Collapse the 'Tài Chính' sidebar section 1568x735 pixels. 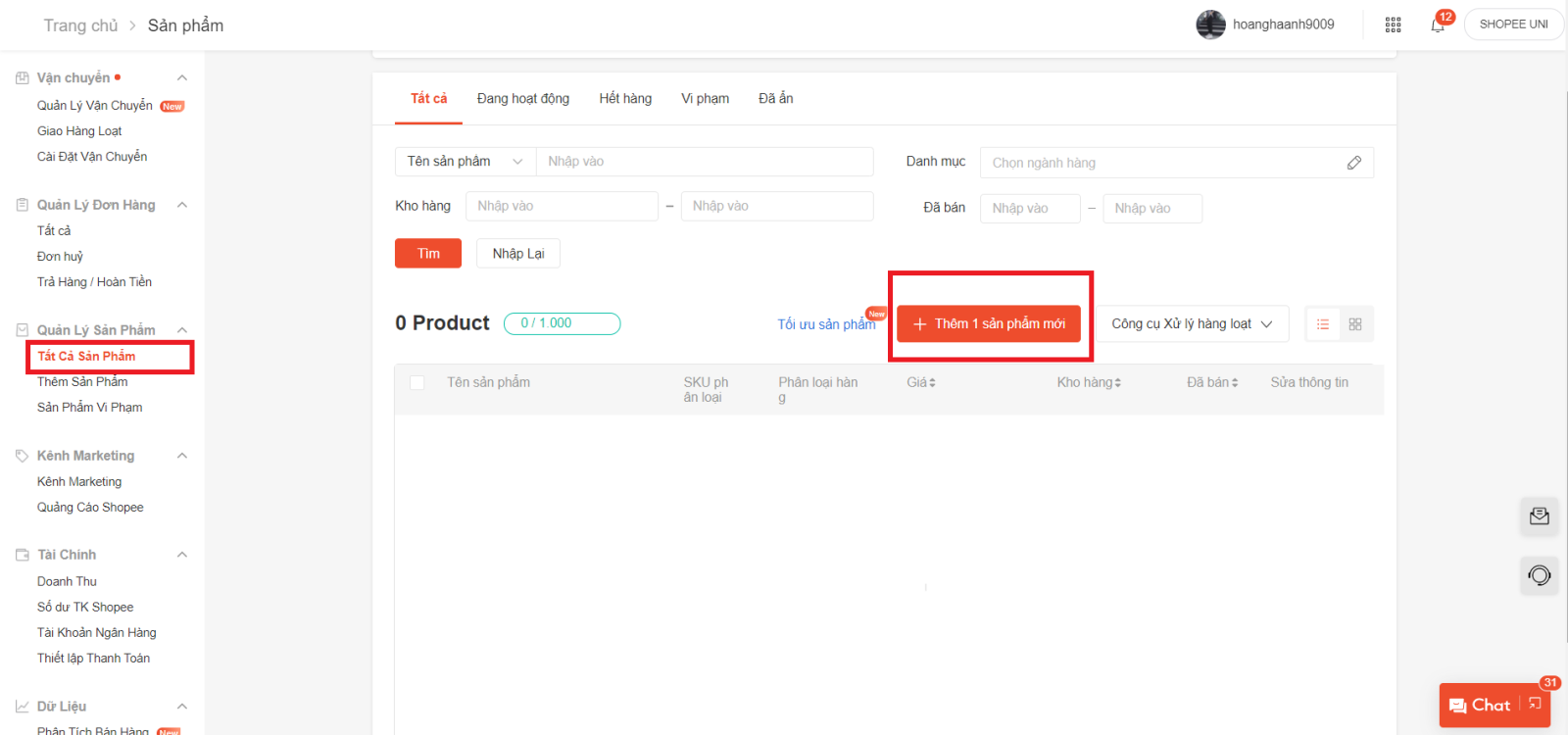click(182, 555)
